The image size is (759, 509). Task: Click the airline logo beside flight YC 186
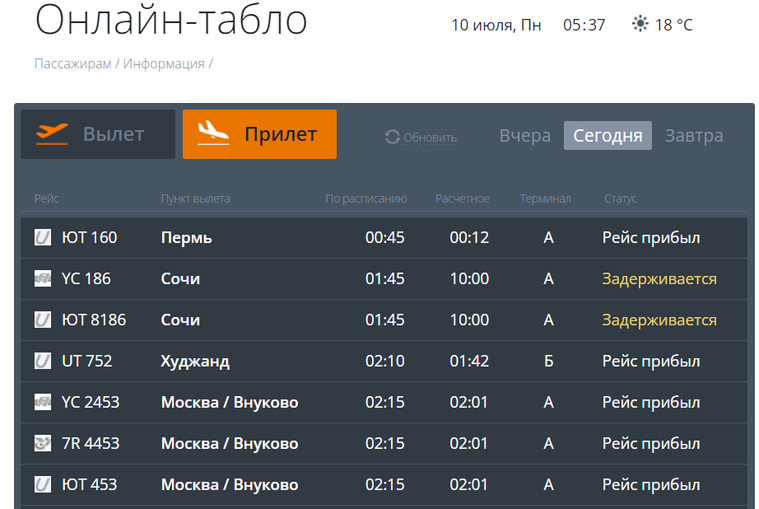pos(43,279)
